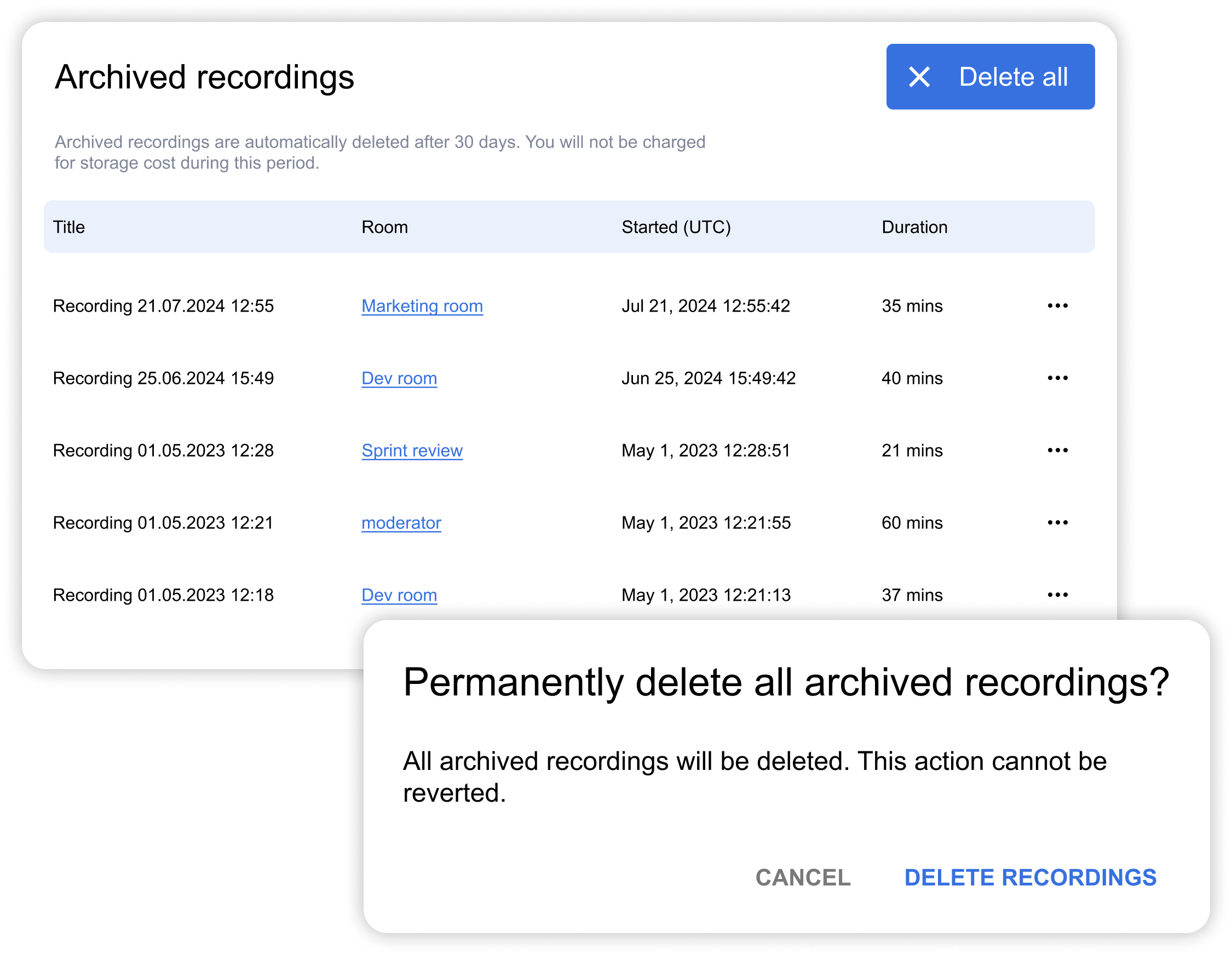Open three-dot menu for Recording 25.06.2024 15:49

1057,378
